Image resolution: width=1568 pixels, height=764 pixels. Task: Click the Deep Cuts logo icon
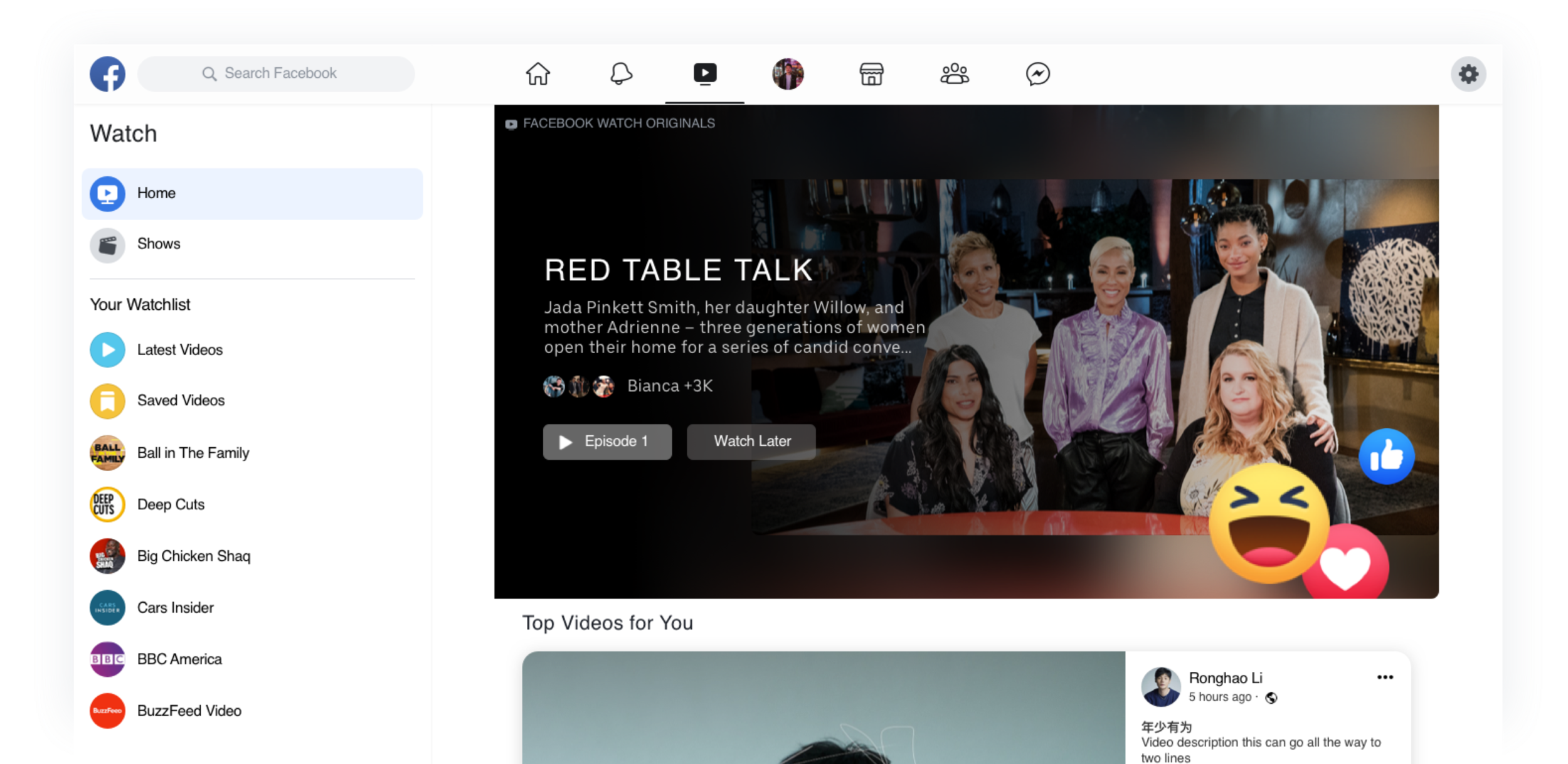tap(107, 504)
